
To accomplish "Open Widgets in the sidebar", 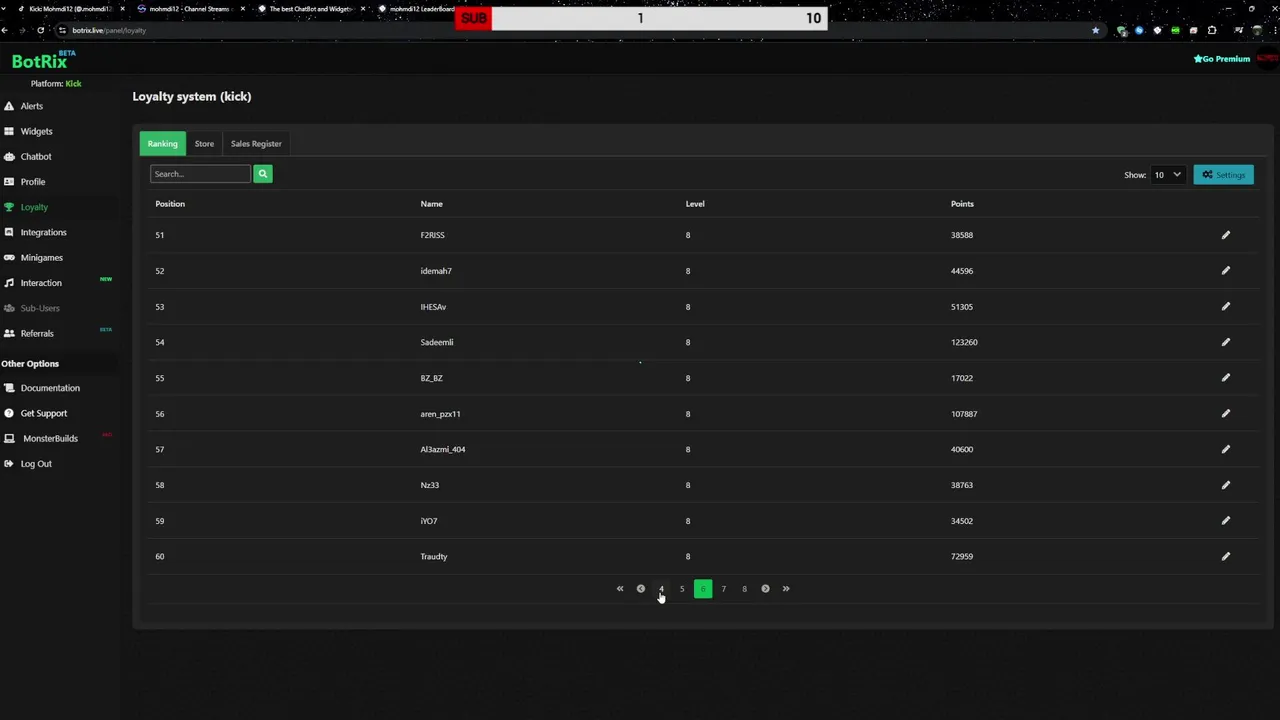I will [36, 131].
